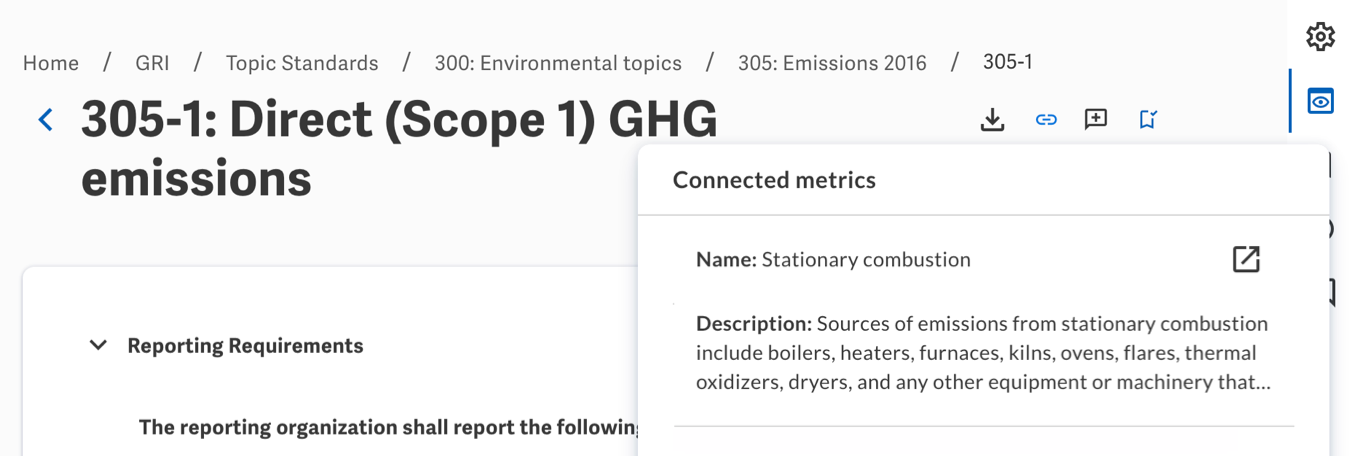Download the 305-1 disclosure
Viewport: 1350px width, 456px height.
[992, 120]
